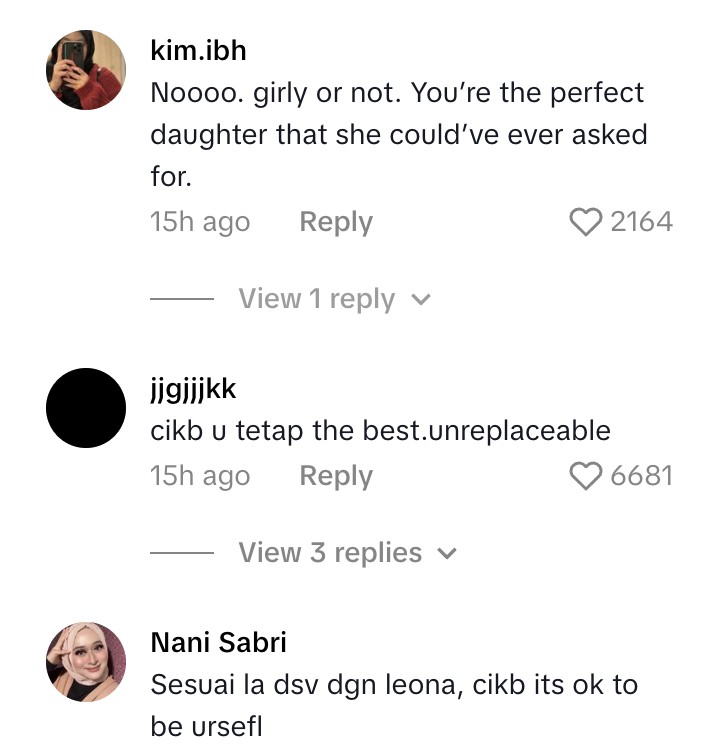The image size is (718, 752).
Task: Click the 6681 likes count
Action: [641, 476]
